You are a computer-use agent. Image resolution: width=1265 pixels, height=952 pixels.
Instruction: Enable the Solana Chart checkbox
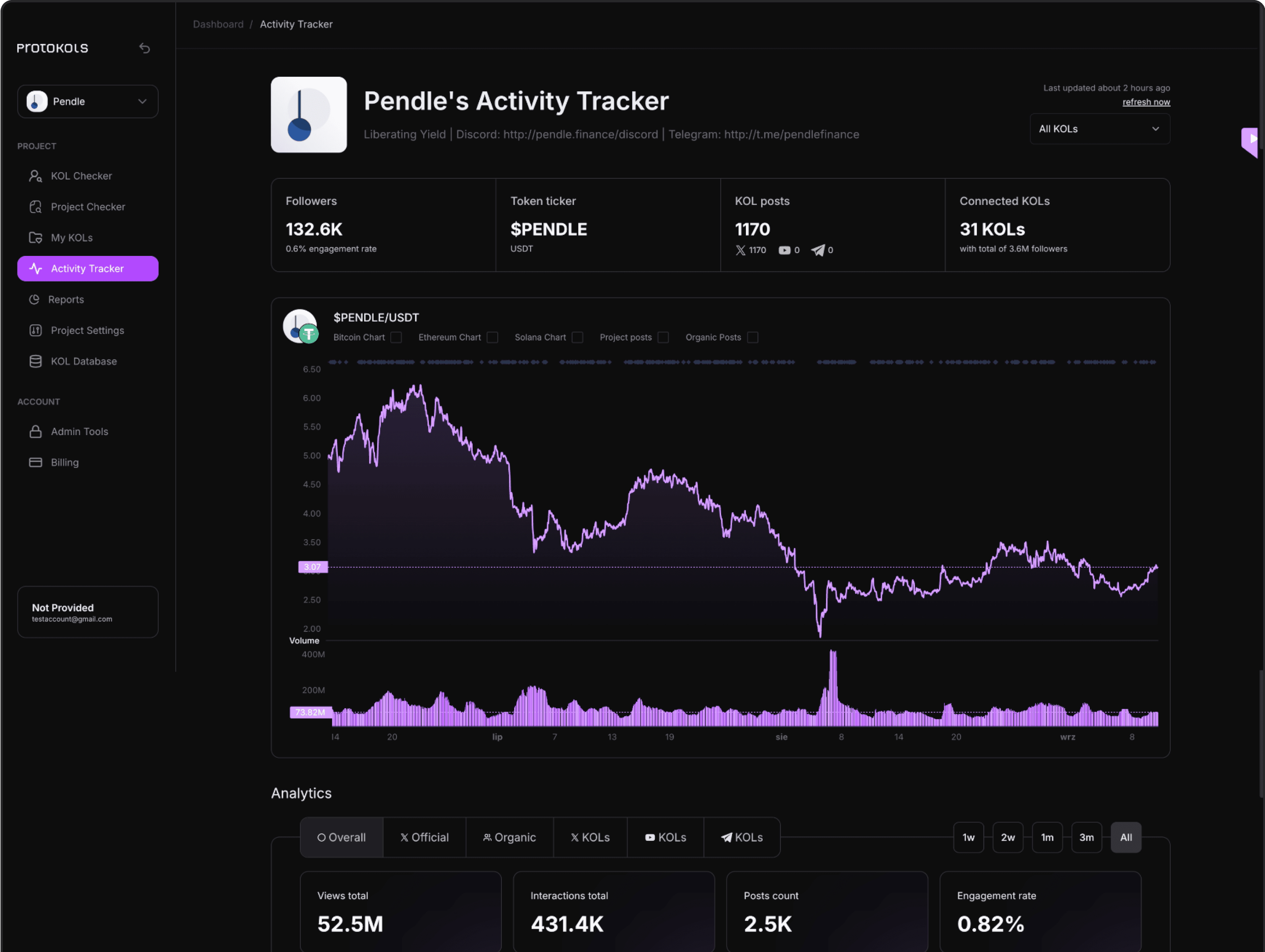pyautogui.click(x=577, y=338)
